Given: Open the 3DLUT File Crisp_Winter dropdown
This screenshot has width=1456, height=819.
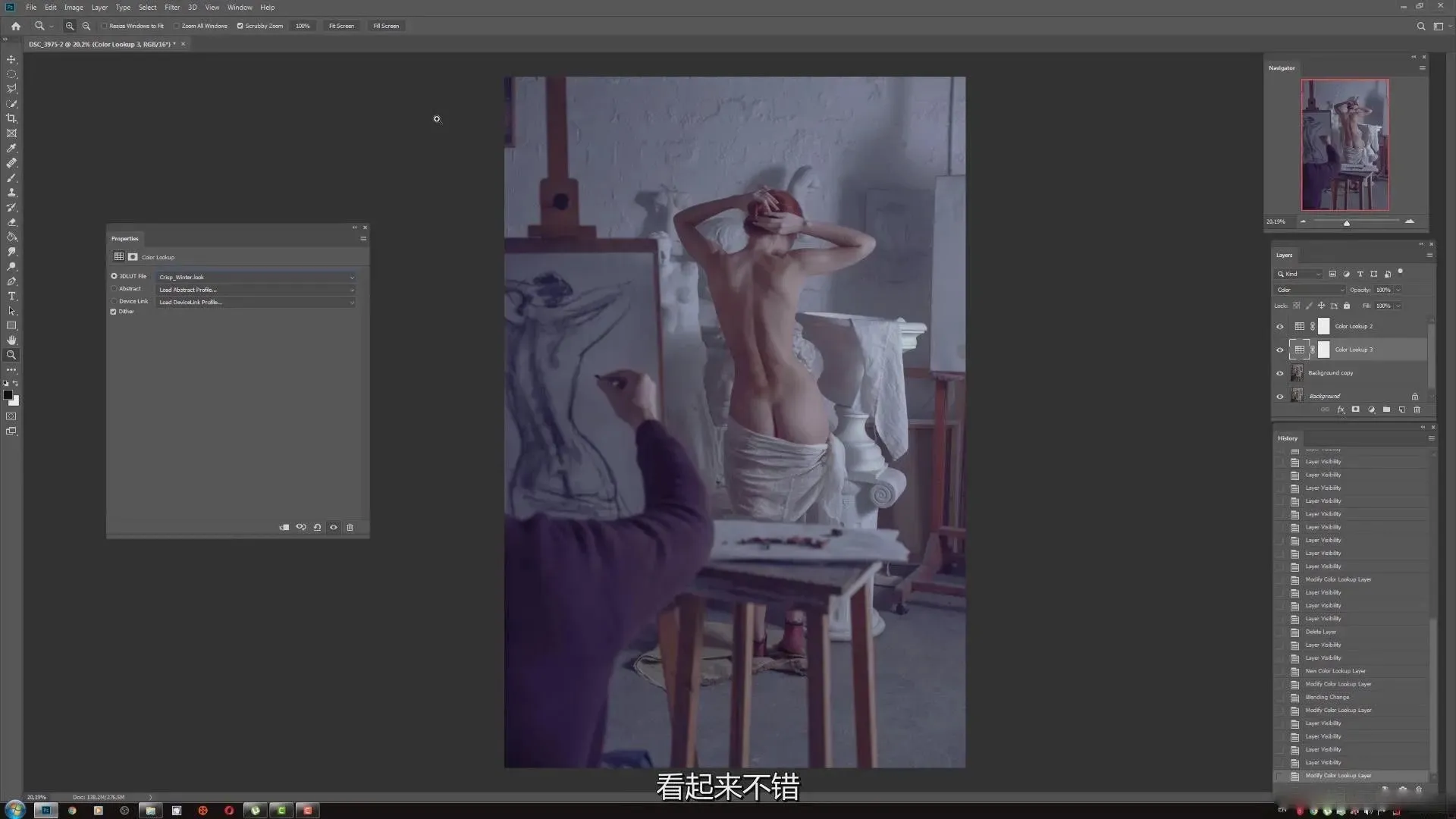Looking at the screenshot, I should pyautogui.click(x=256, y=278).
